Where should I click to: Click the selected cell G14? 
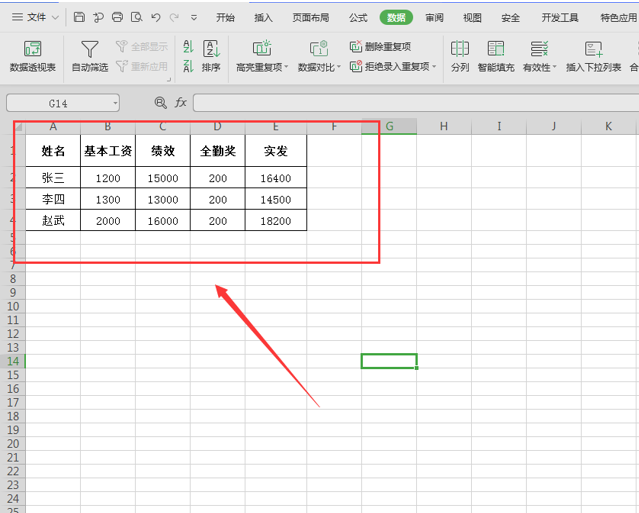(x=389, y=361)
